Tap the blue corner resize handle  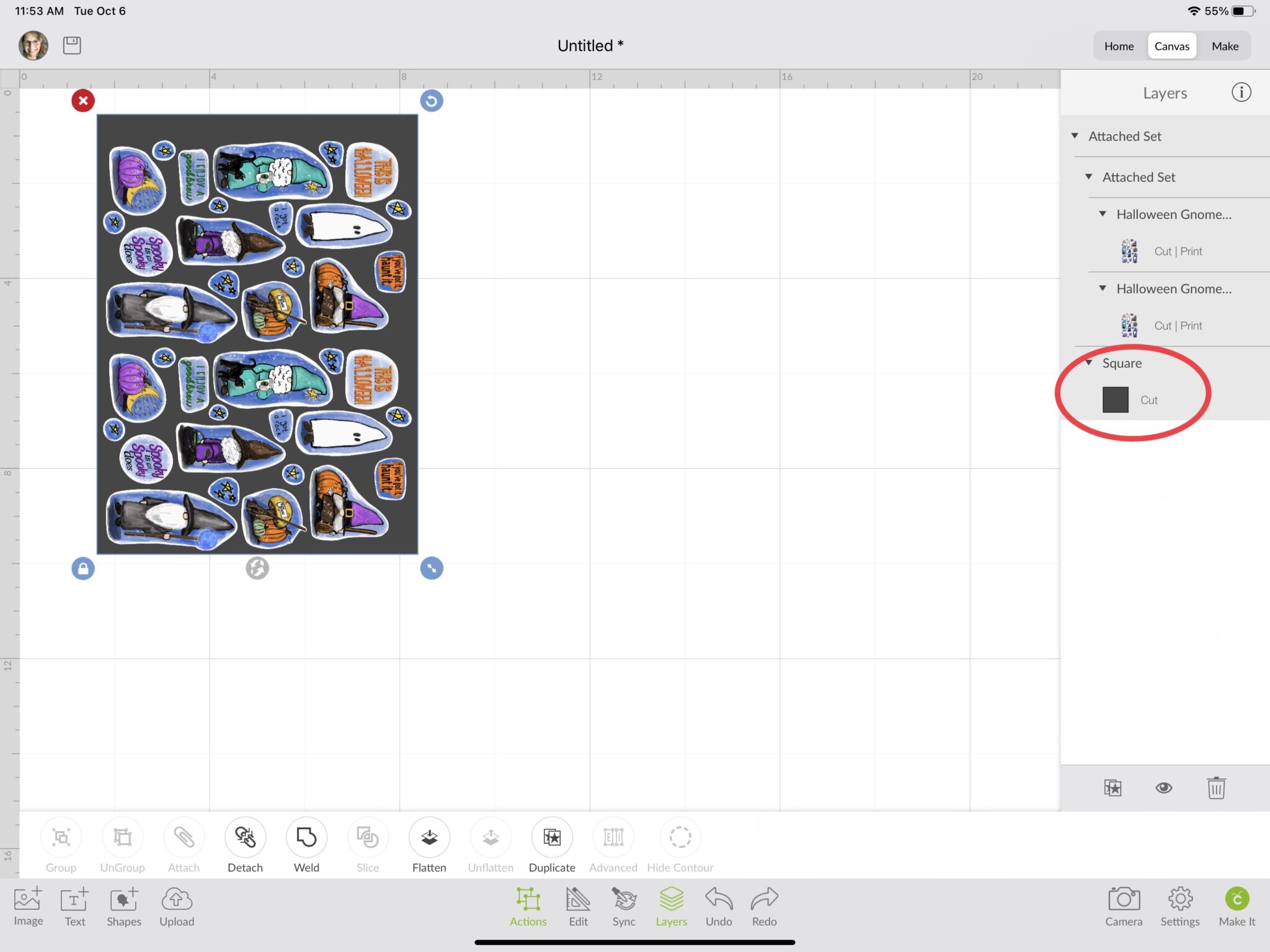point(432,568)
